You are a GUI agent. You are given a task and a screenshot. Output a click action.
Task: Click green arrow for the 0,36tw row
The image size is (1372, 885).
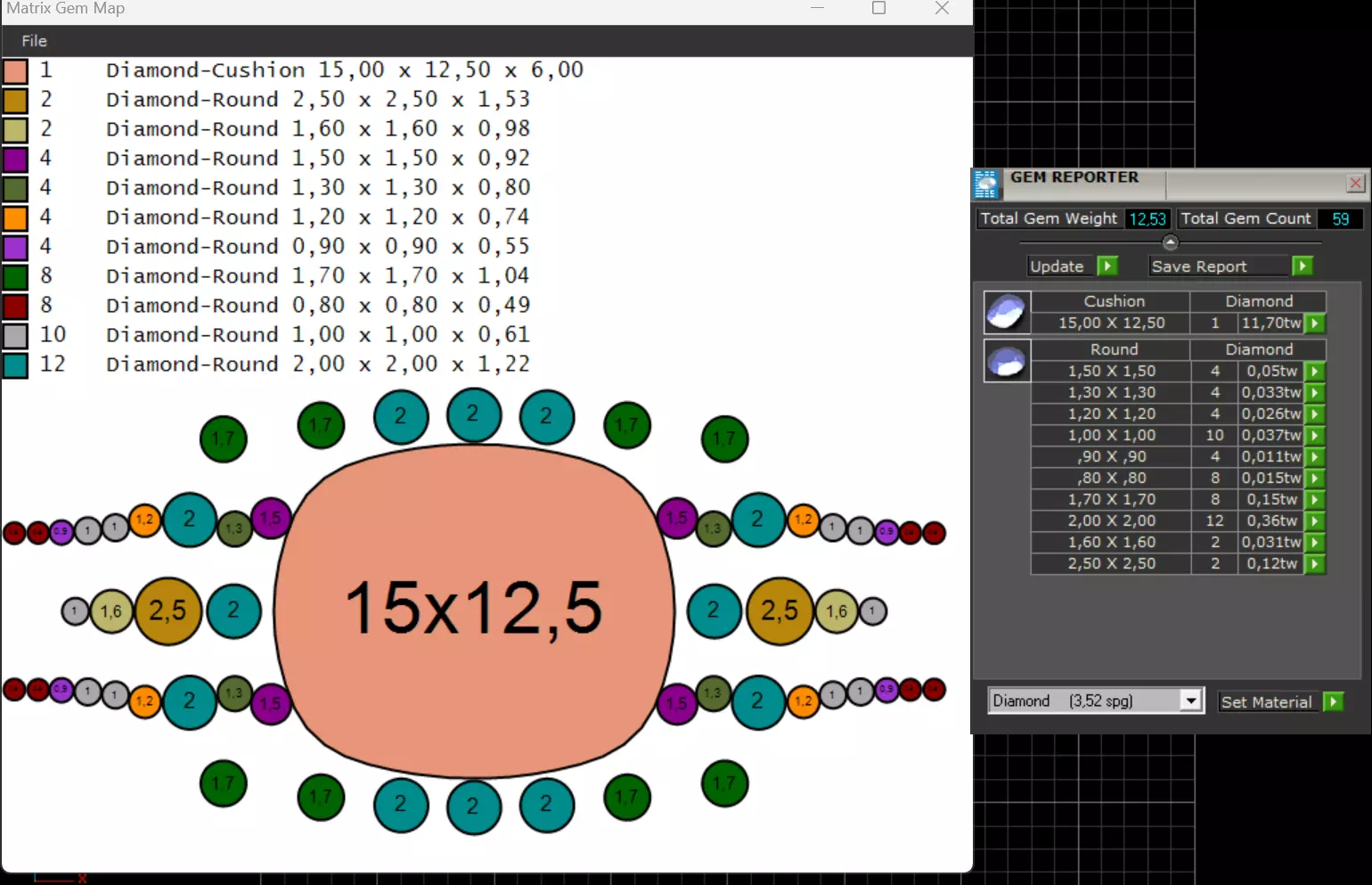click(1315, 521)
